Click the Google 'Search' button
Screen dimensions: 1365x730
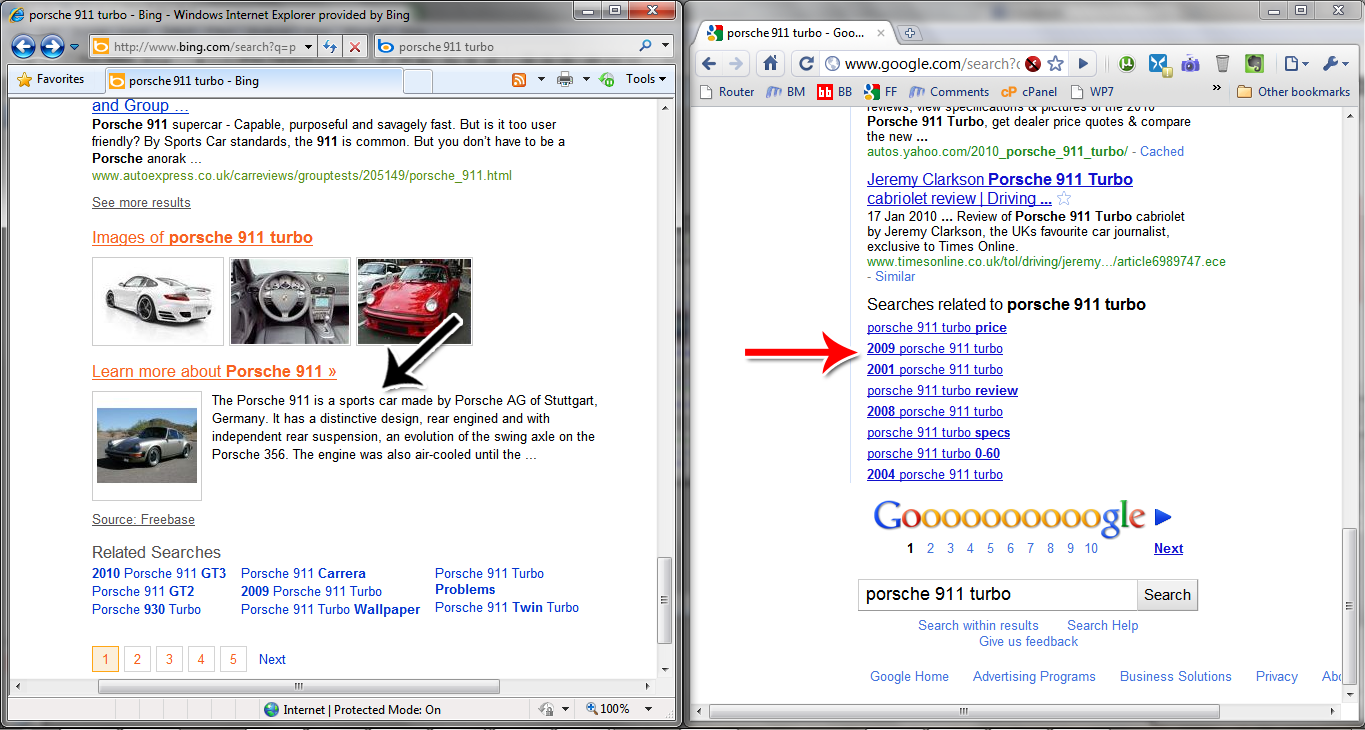(x=1167, y=595)
